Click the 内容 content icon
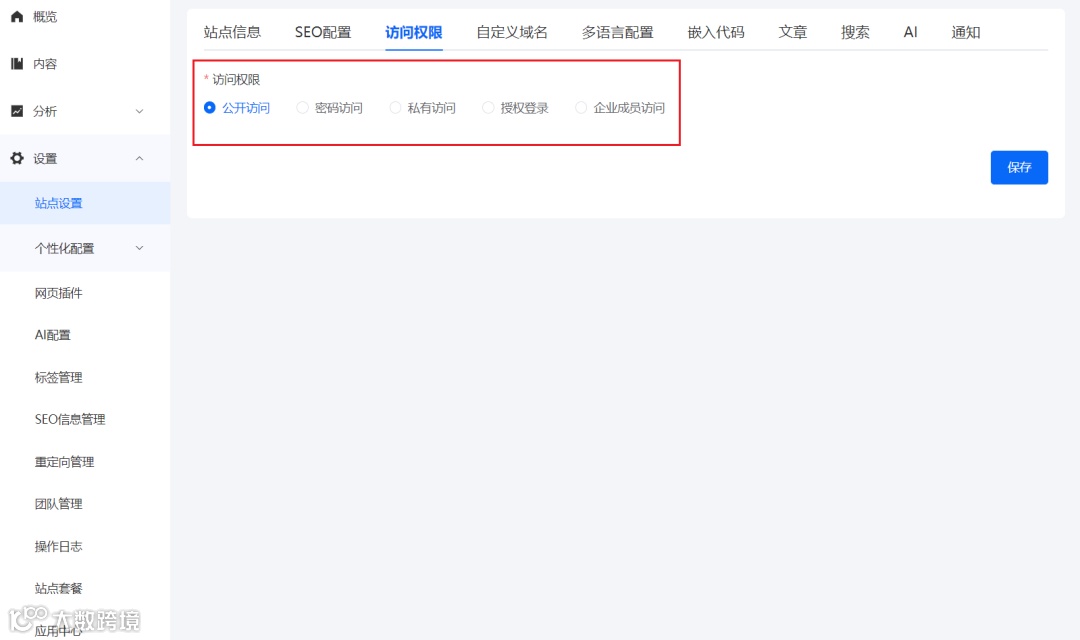The height and width of the screenshot is (640, 1080). click(x=14, y=63)
